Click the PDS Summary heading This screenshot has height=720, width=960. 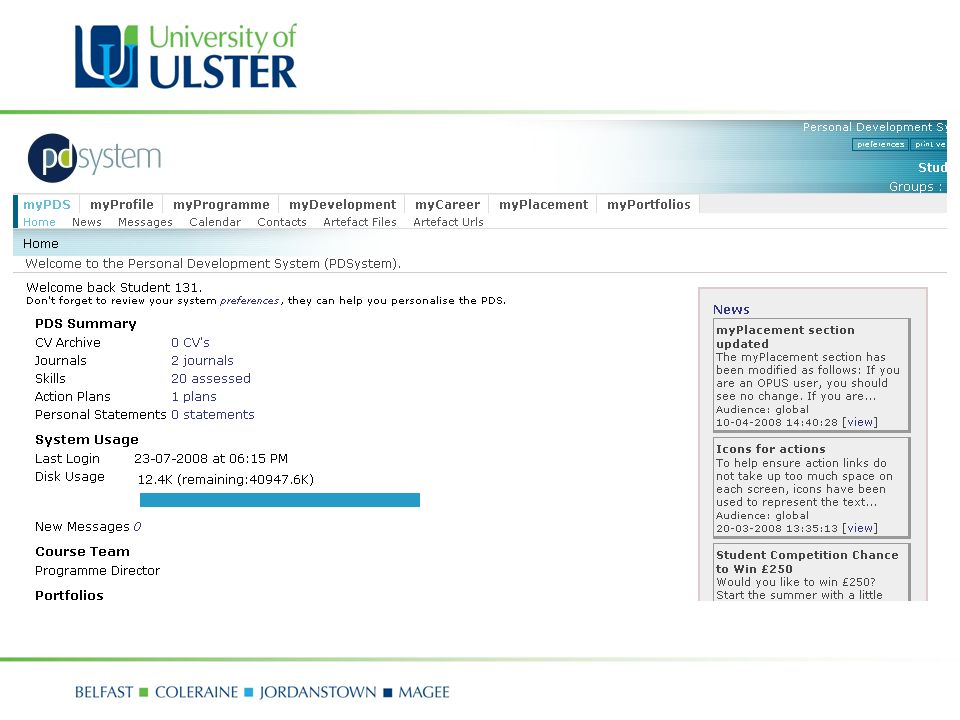point(86,324)
